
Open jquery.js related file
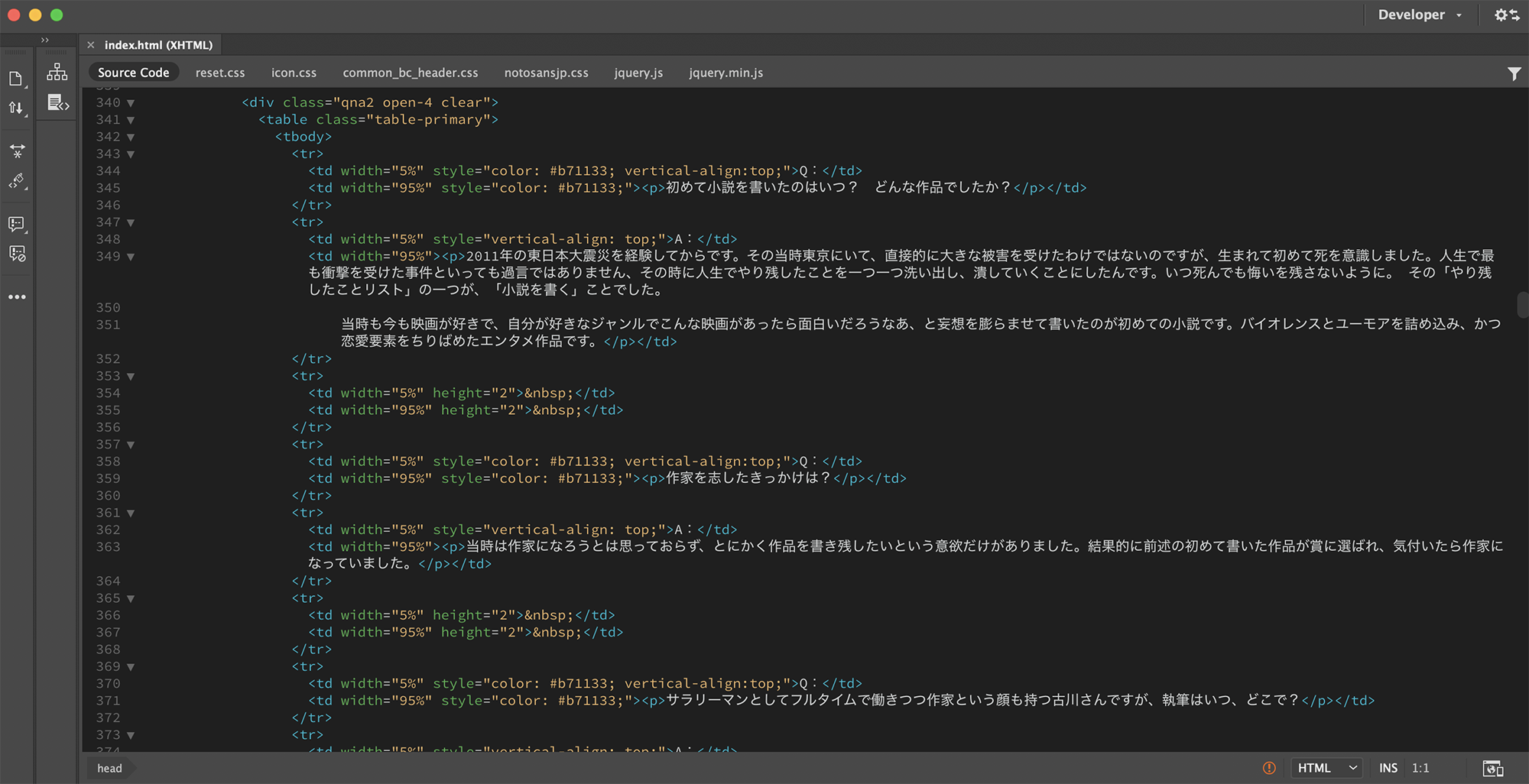638,73
